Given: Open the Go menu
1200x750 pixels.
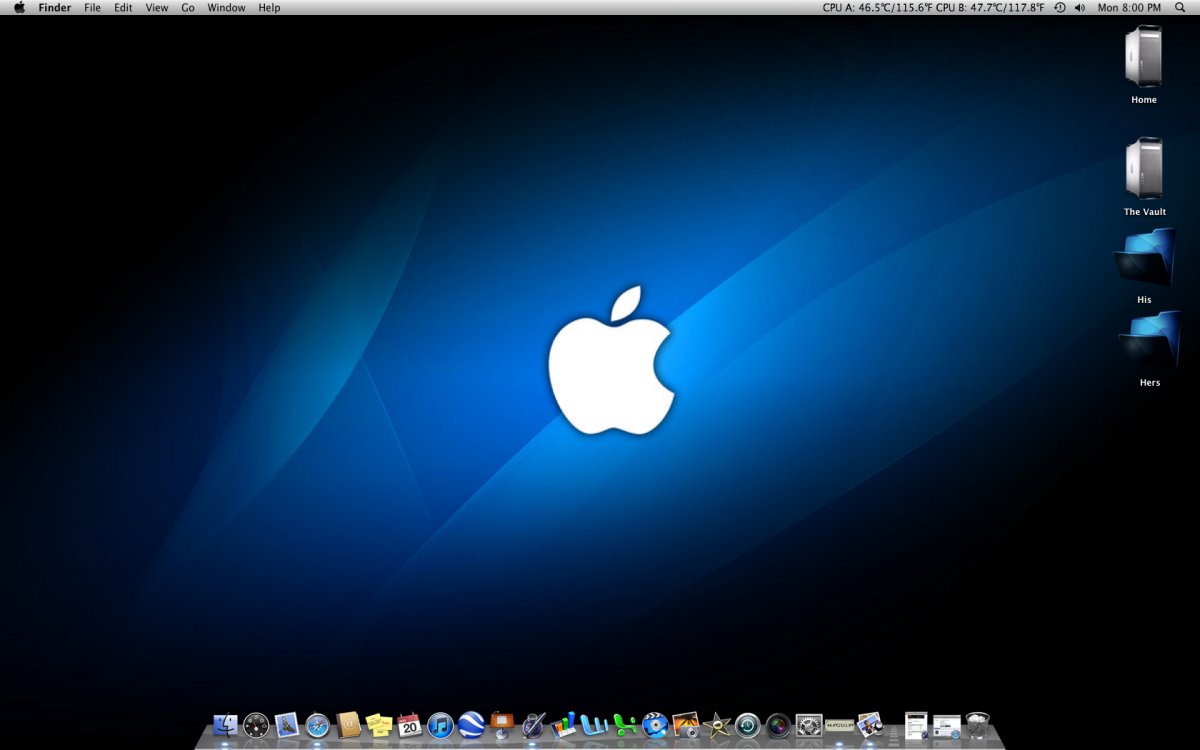Looking at the screenshot, I should [x=188, y=7].
